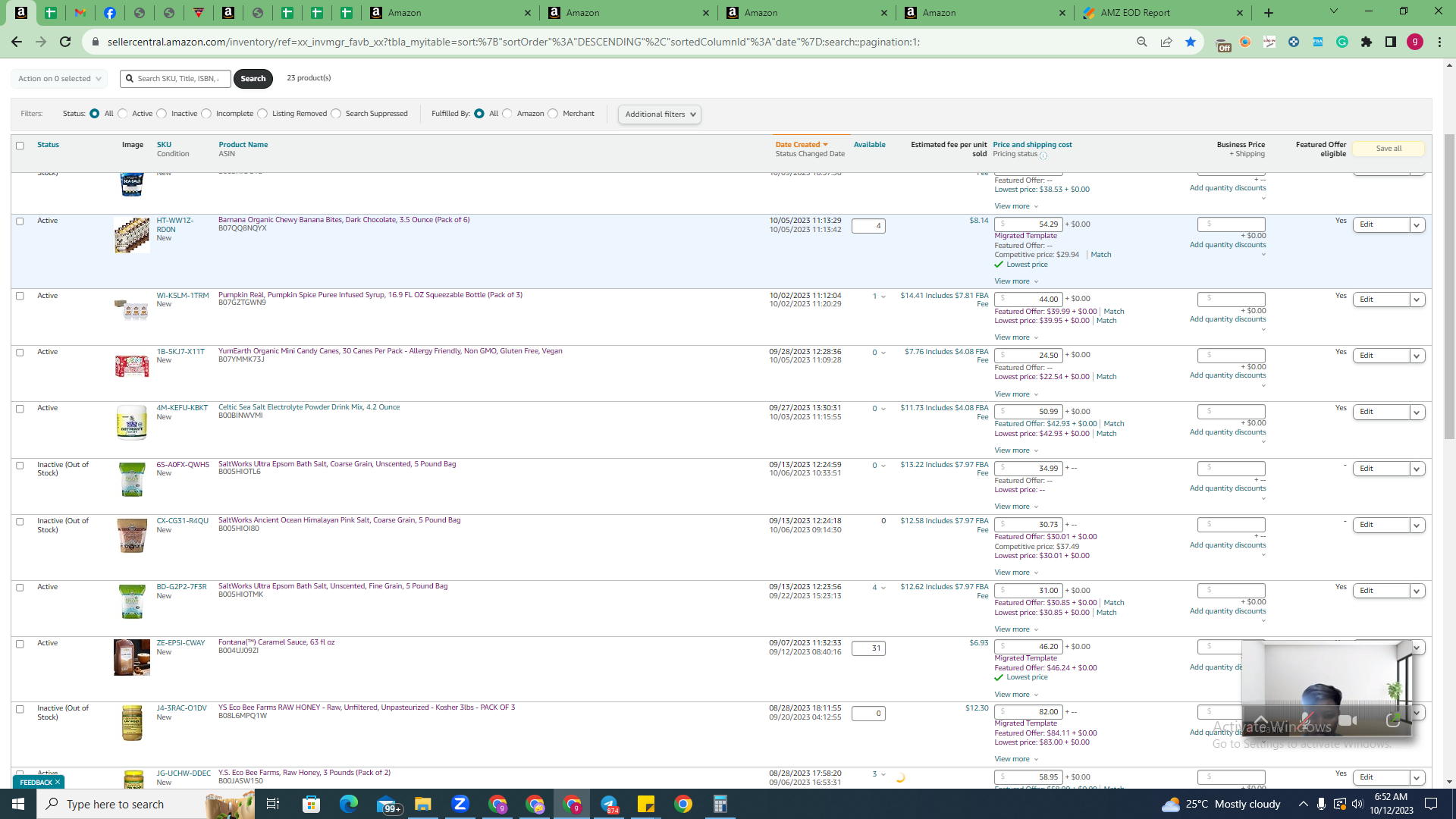The width and height of the screenshot is (1456, 819).
Task: Expand available quantity chevron for YumEarth row
Action: tap(883, 353)
